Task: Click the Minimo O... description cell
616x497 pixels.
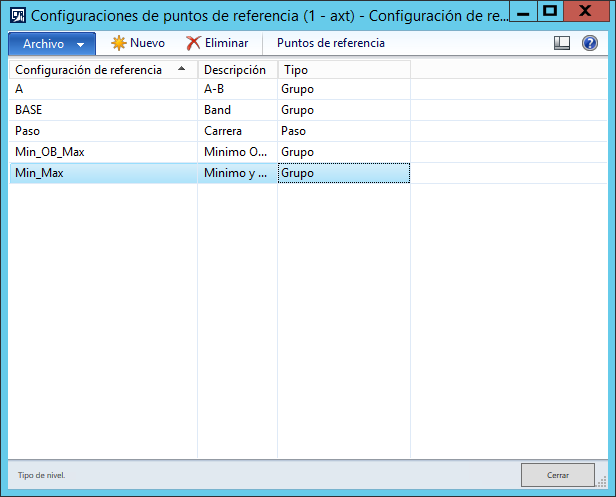Action: [x=237, y=152]
